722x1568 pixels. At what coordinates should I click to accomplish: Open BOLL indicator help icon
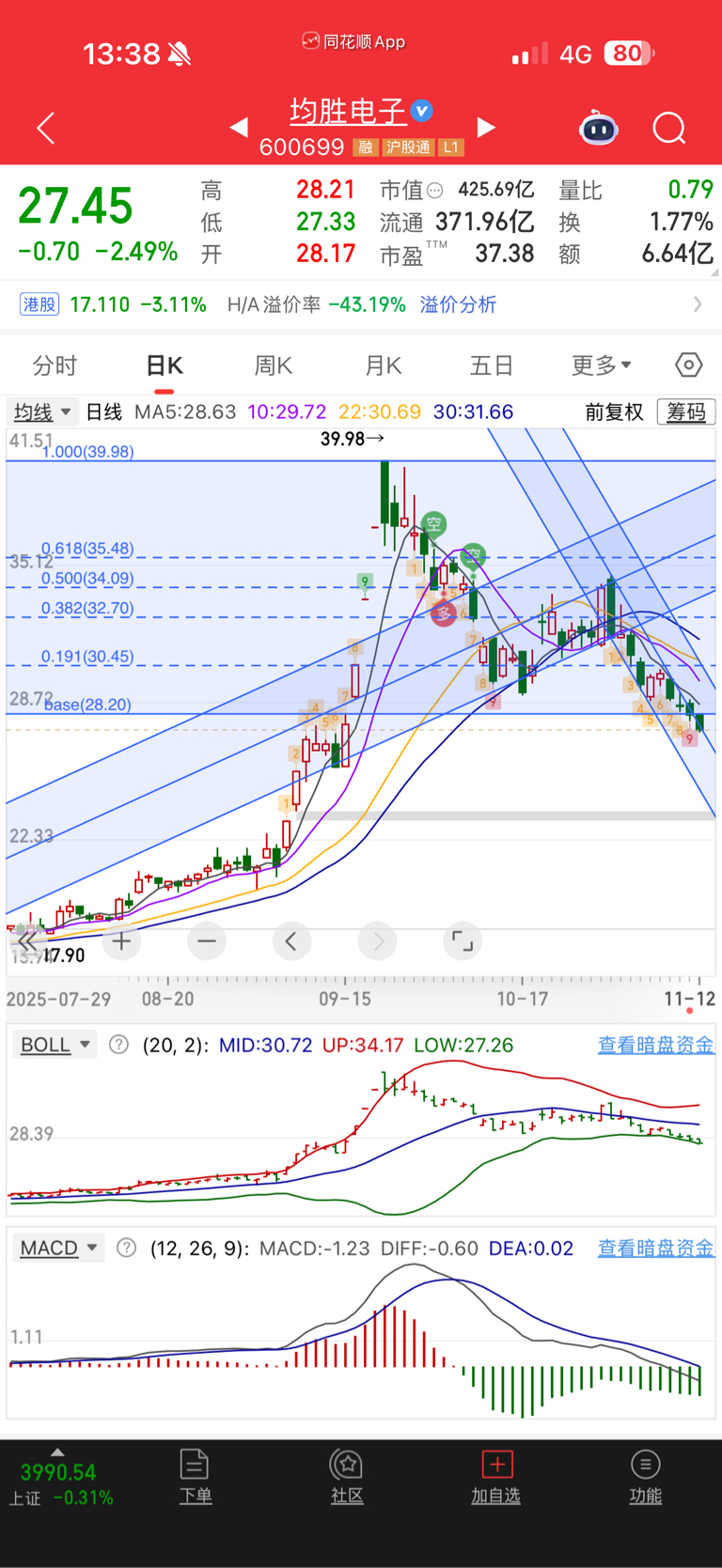tap(118, 1045)
